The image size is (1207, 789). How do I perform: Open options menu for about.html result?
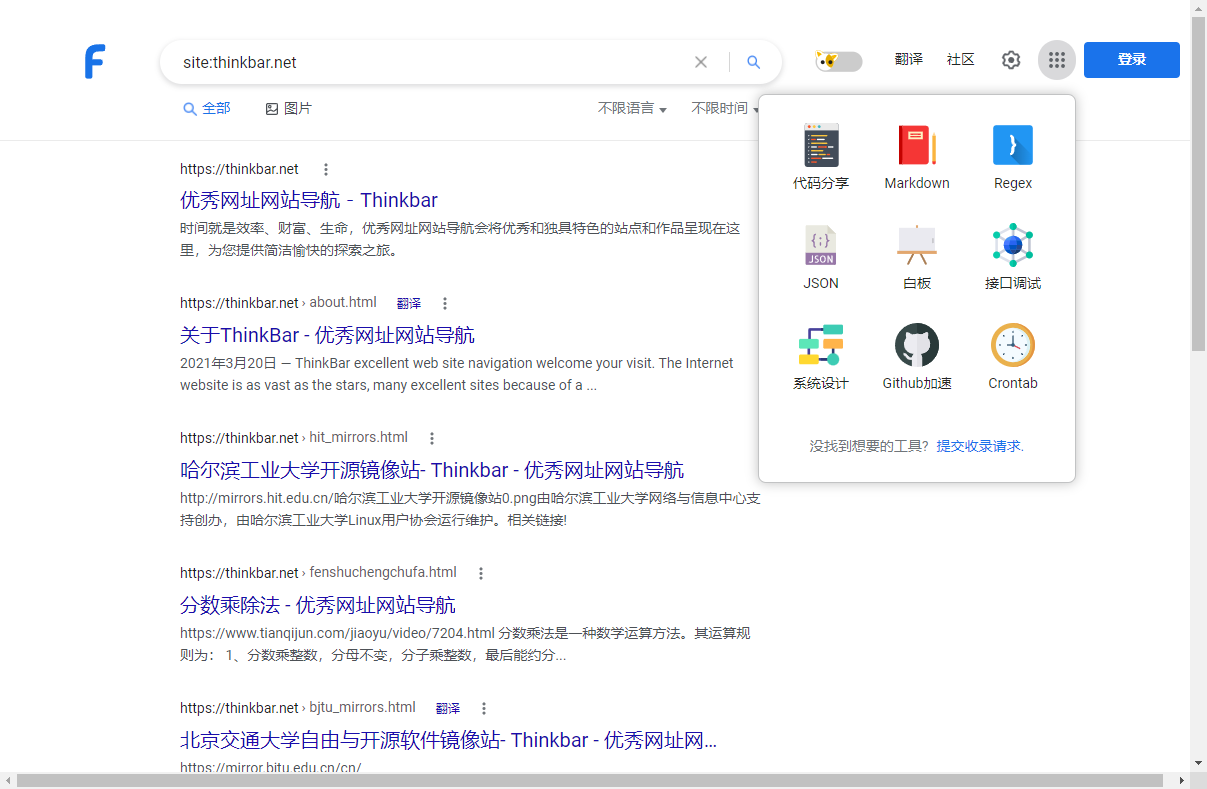point(445,303)
